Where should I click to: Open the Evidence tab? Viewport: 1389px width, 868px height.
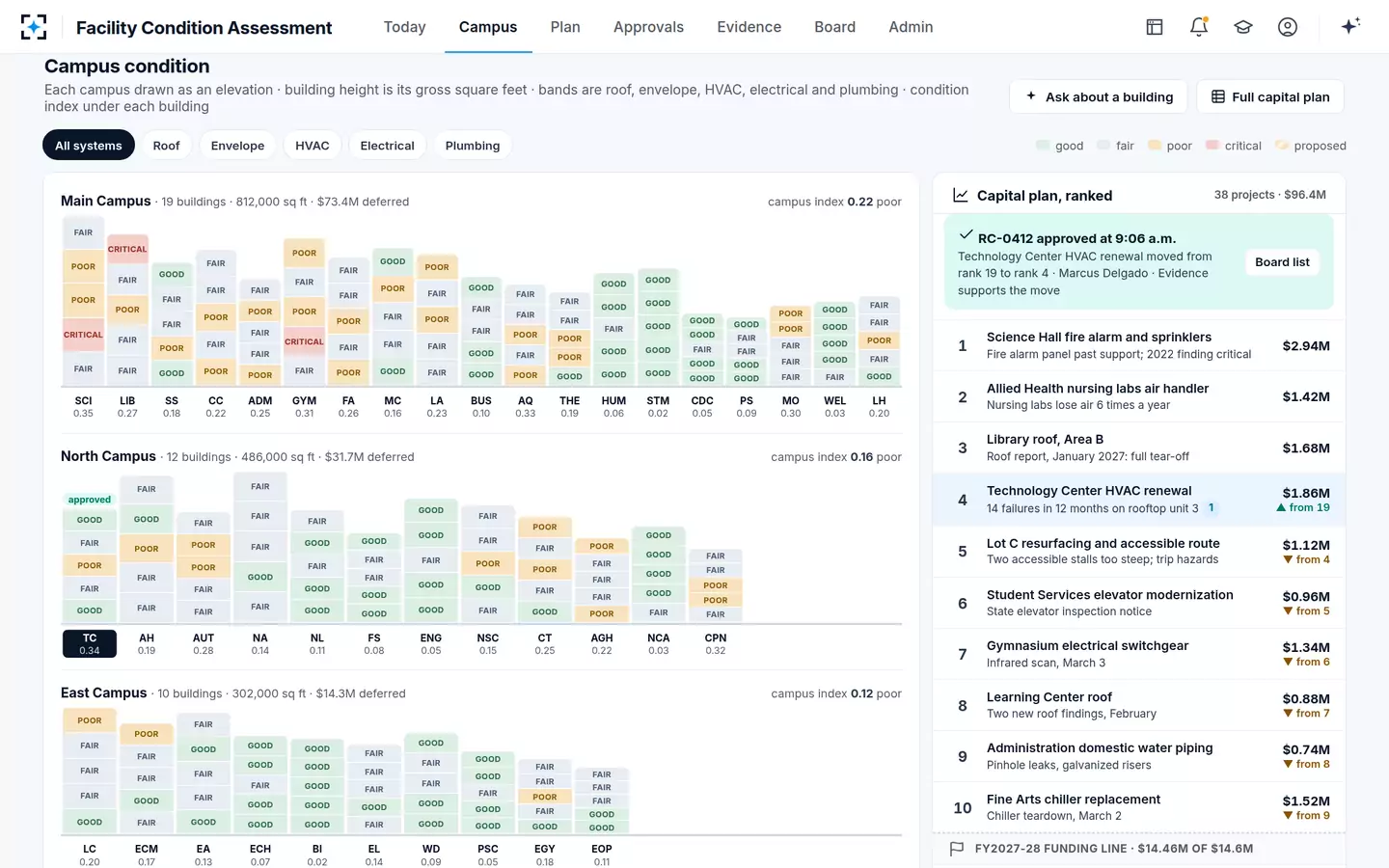pos(749,27)
